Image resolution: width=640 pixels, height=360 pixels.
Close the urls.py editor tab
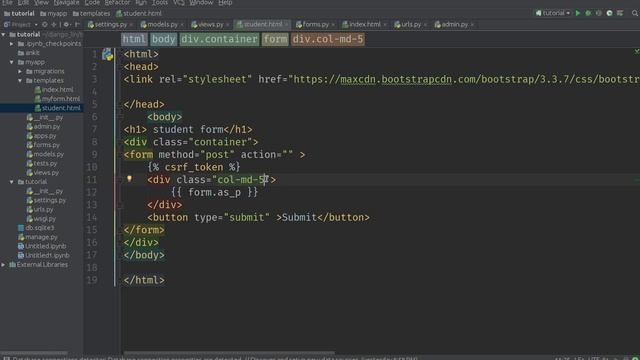coord(425,25)
